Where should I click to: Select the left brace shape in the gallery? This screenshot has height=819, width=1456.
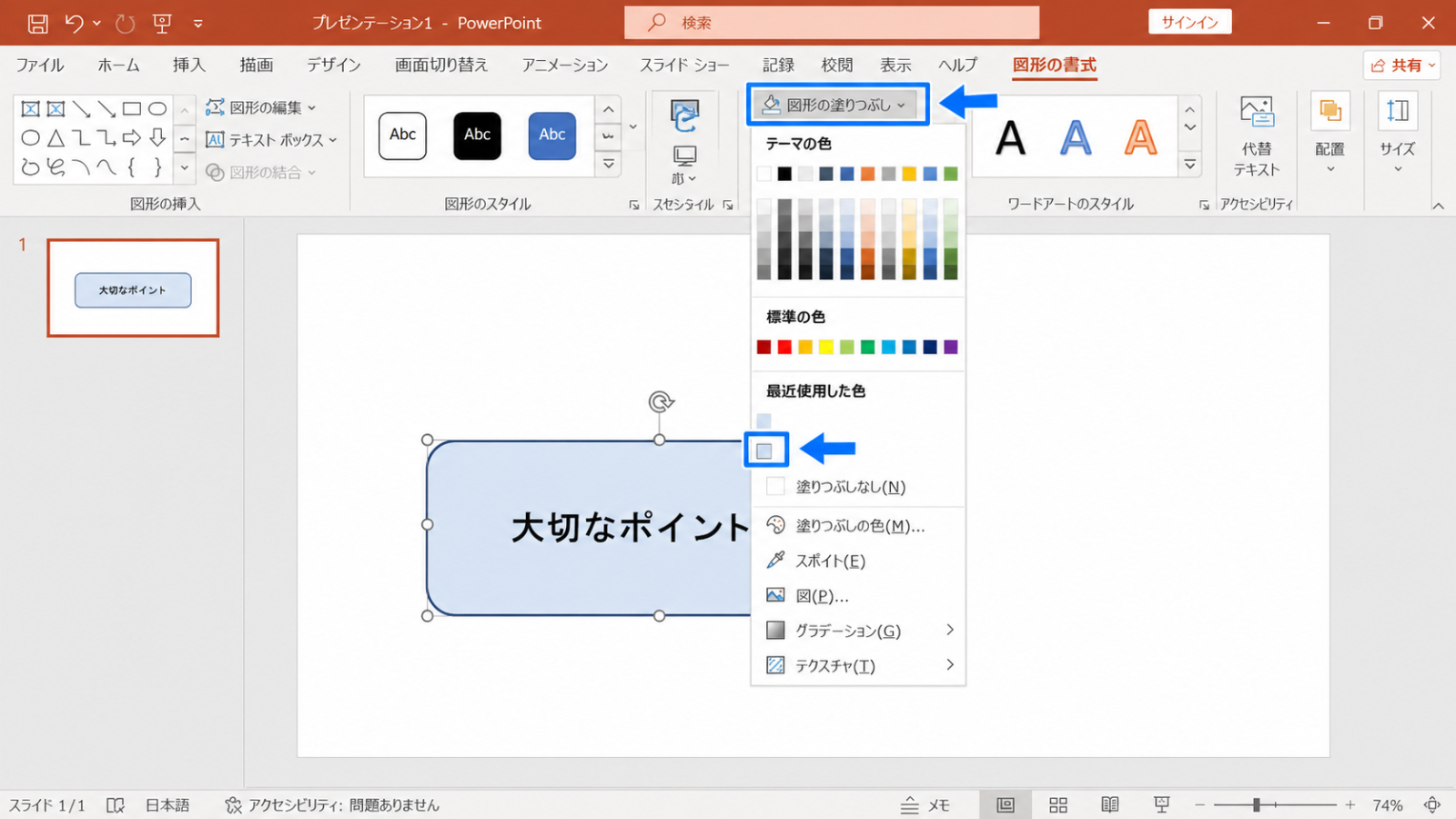[x=132, y=167]
